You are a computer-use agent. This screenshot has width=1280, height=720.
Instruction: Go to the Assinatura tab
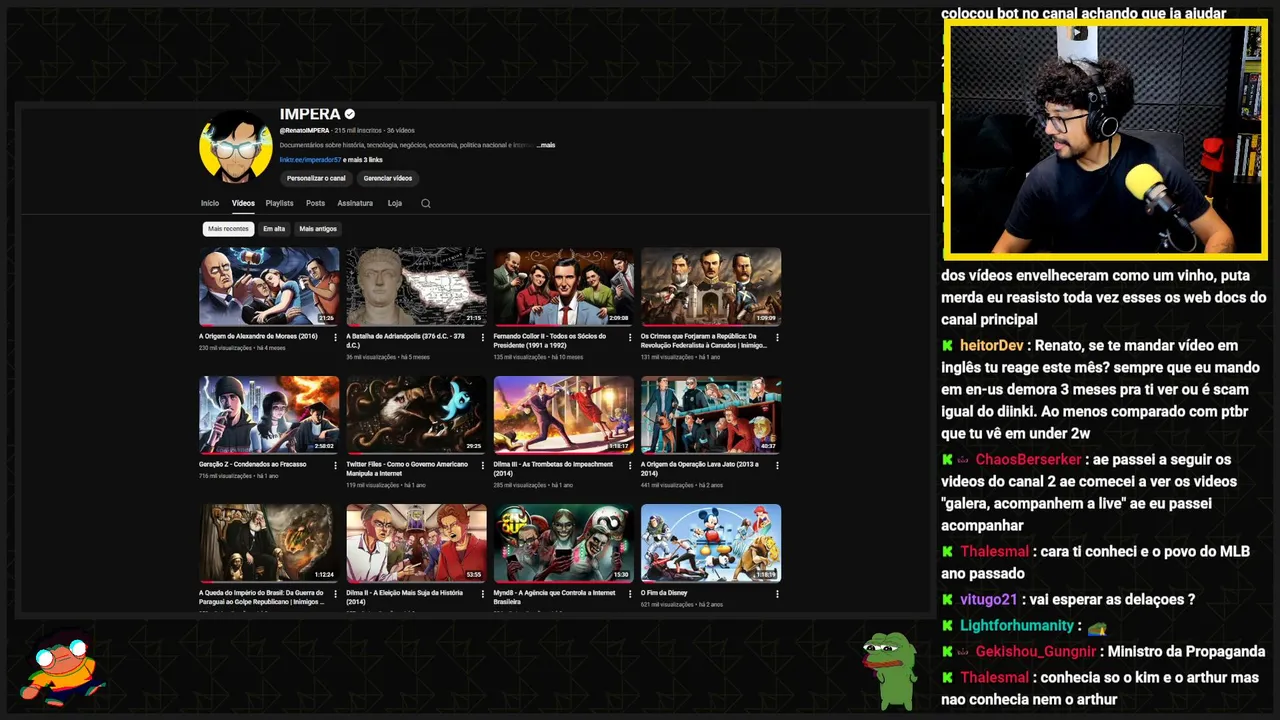click(x=355, y=203)
